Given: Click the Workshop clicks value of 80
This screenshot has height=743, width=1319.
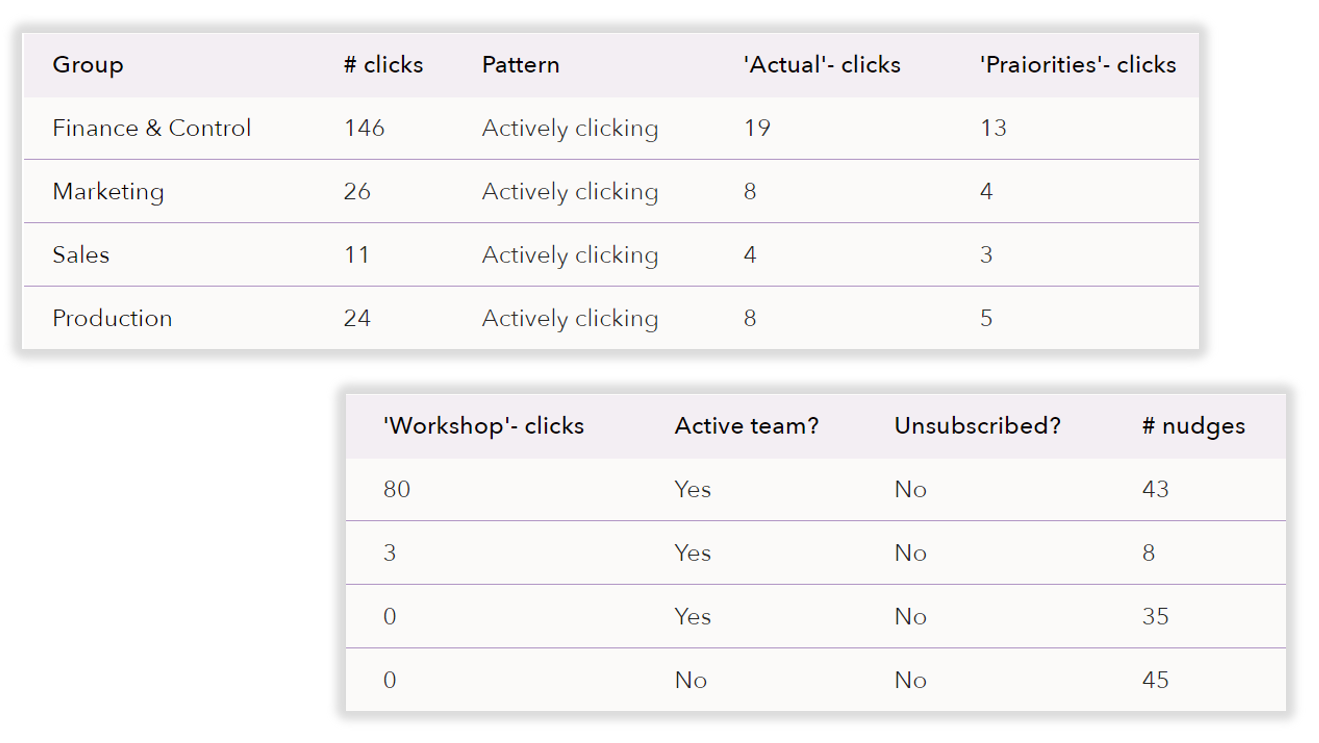Looking at the screenshot, I should [397, 490].
